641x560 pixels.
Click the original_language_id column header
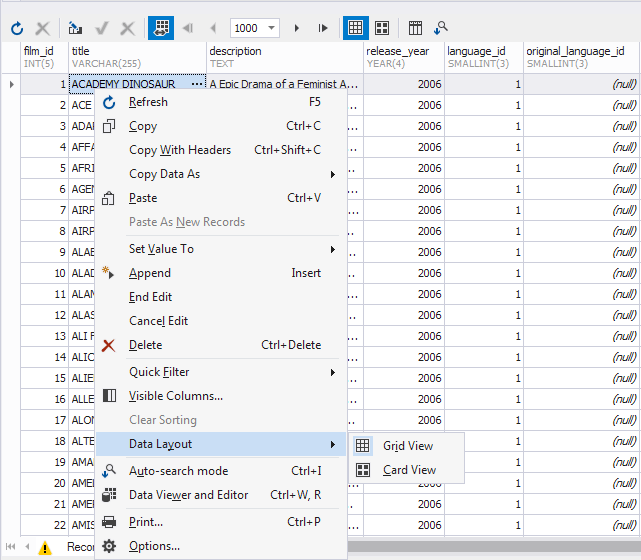(582, 57)
